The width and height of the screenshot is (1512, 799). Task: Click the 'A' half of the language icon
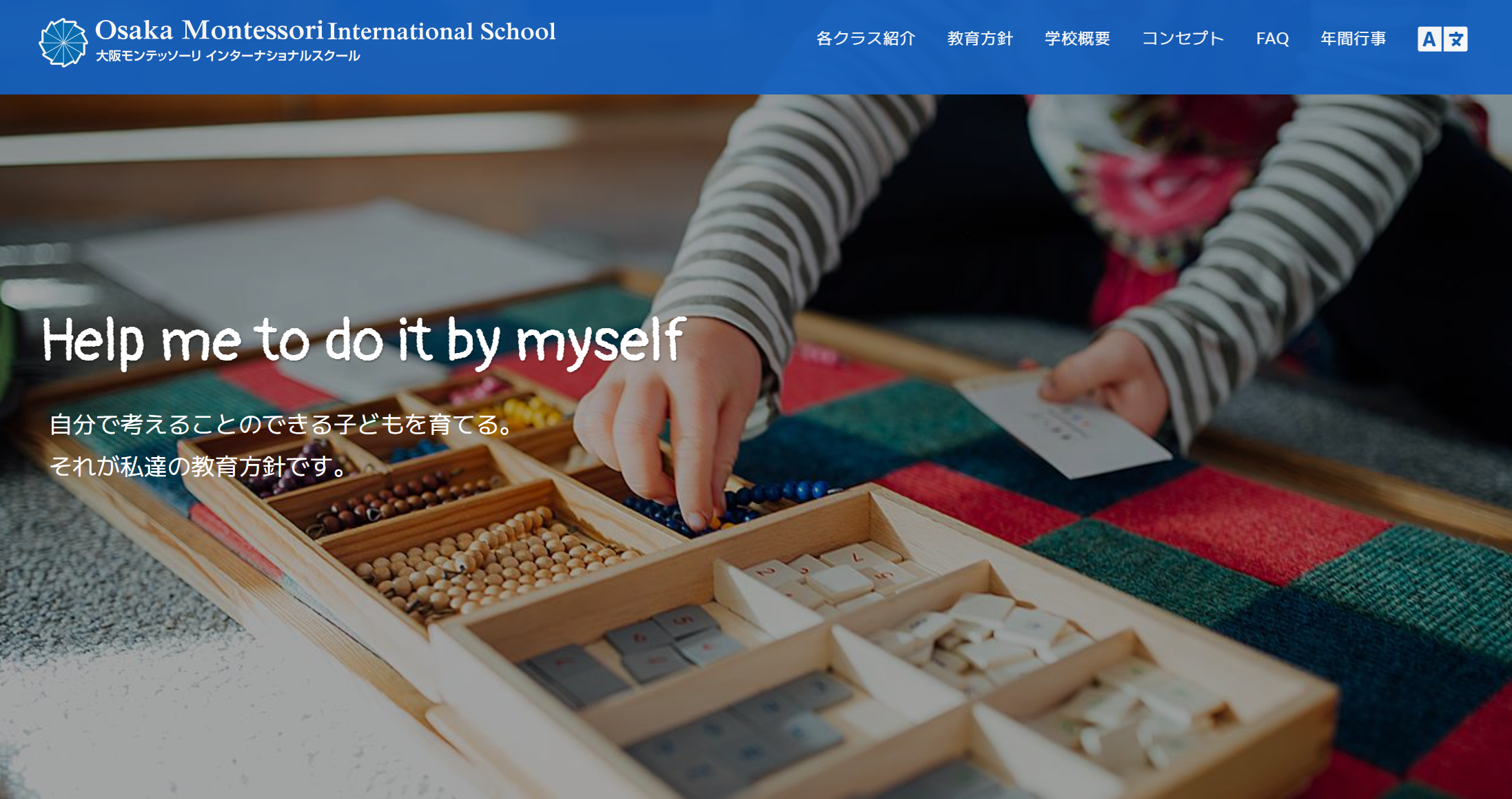tap(1429, 39)
